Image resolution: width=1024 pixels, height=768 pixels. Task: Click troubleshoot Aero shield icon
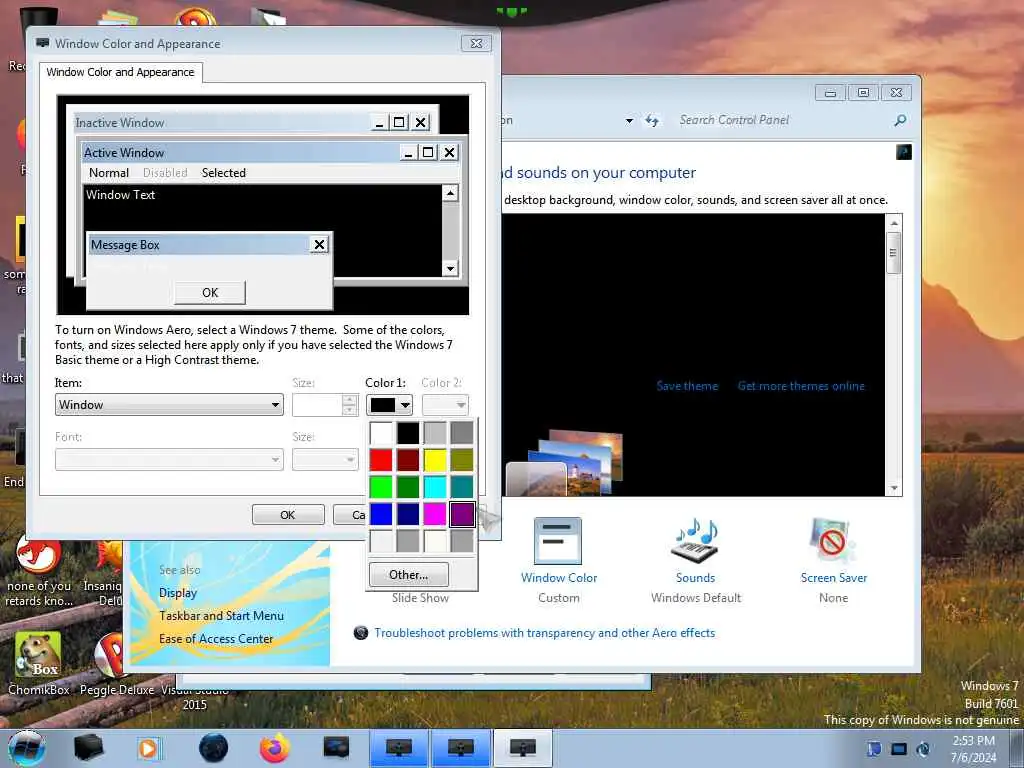pyautogui.click(x=360, y=633)
